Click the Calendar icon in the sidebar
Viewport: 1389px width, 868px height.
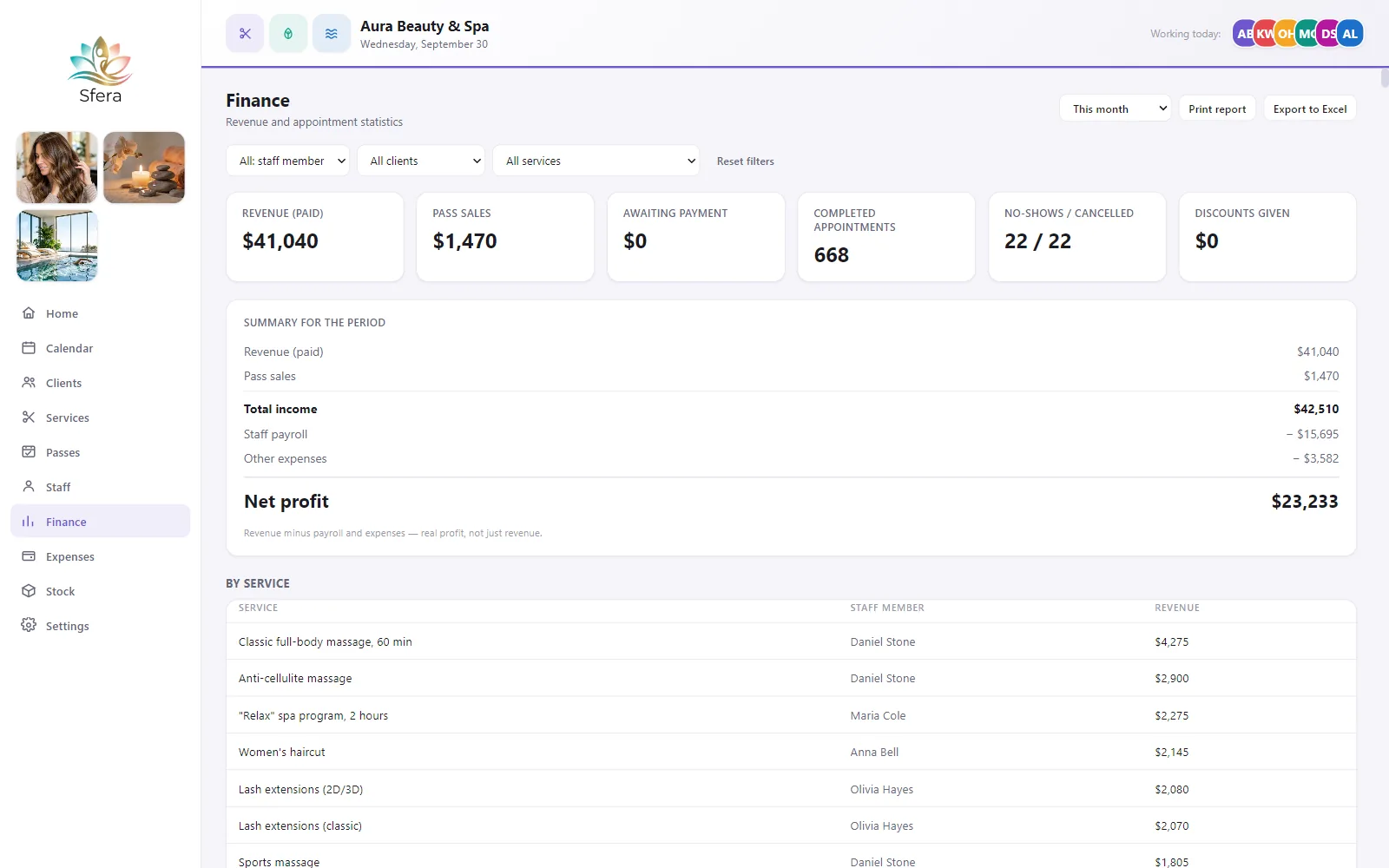(29, 348)
